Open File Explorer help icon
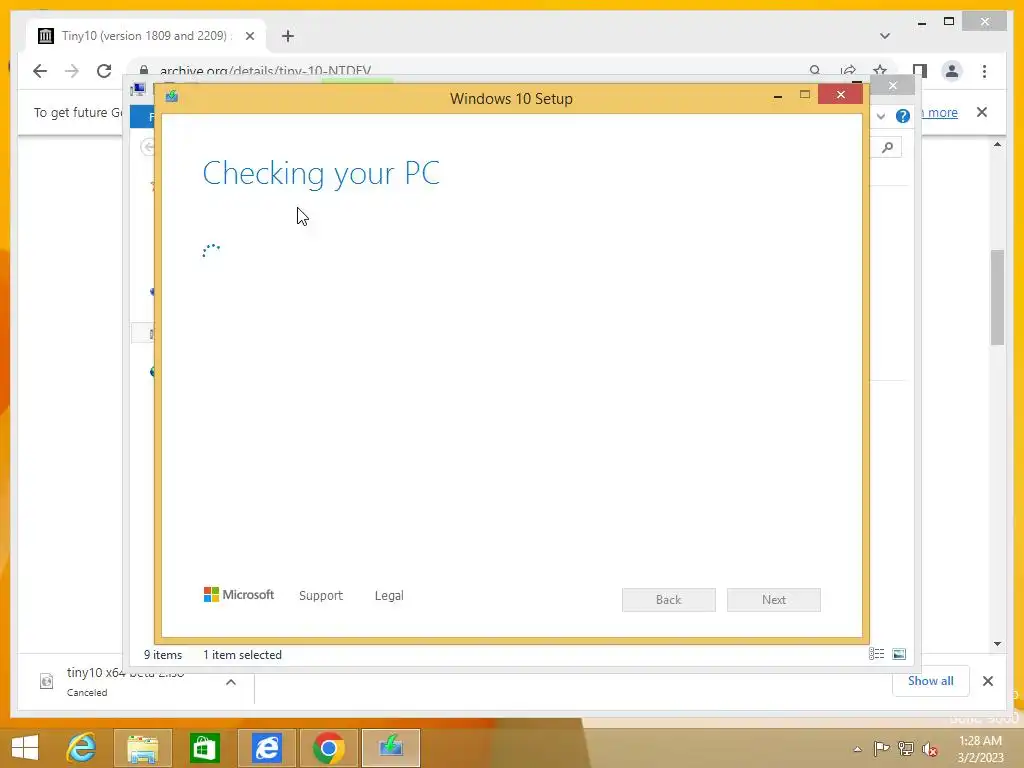This screenshot has height=768, width=1024. click(x=903, y=116)
